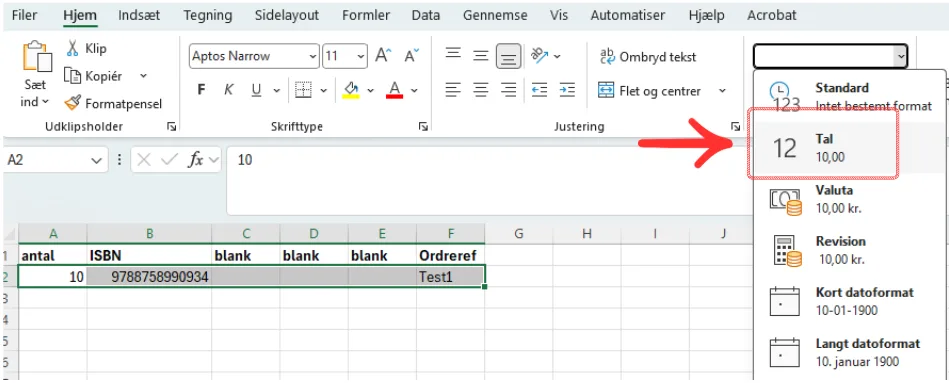
Task: Click the Sæt ind paste icon
Action: [x=38, y=56]
